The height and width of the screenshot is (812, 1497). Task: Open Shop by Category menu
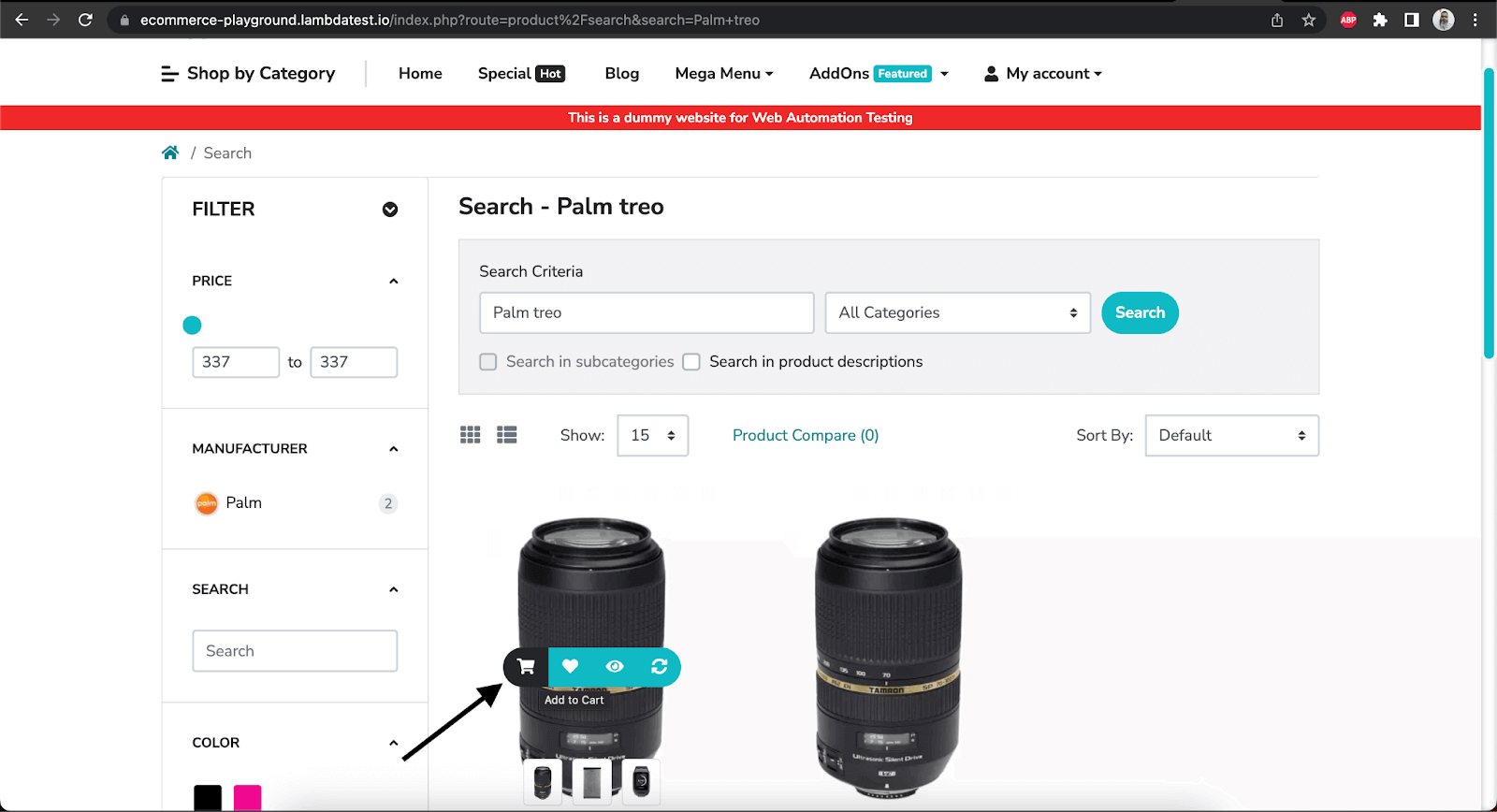248,73
